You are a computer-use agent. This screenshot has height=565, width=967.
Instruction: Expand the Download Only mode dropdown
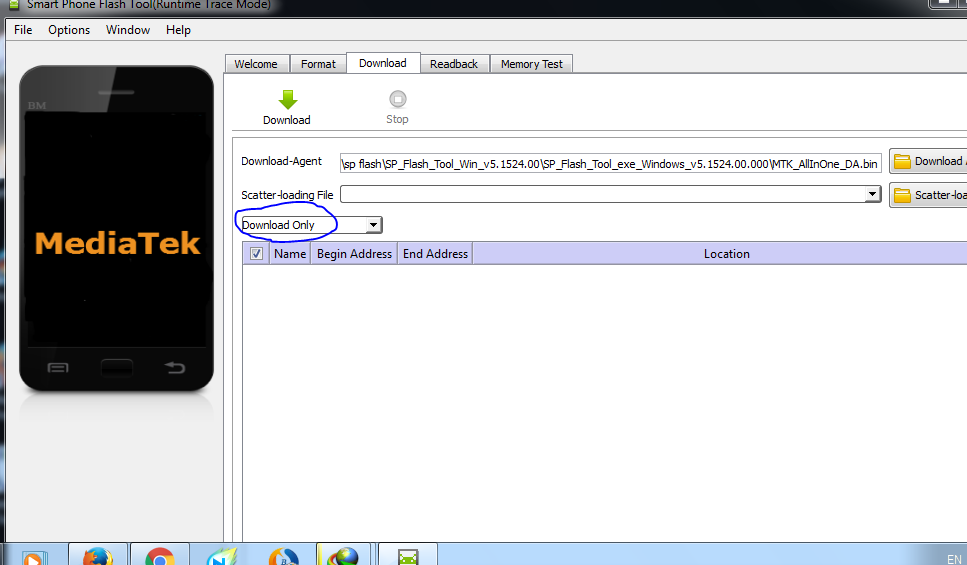373,225
